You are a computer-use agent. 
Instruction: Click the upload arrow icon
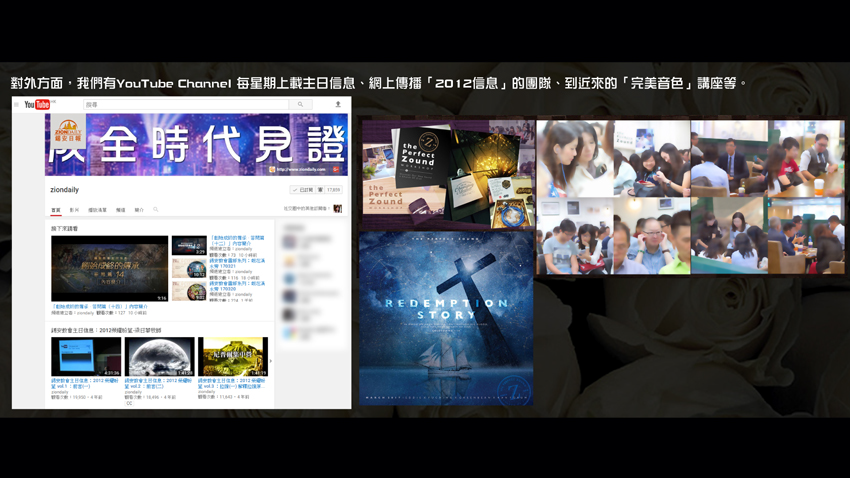tap(338, 105)
